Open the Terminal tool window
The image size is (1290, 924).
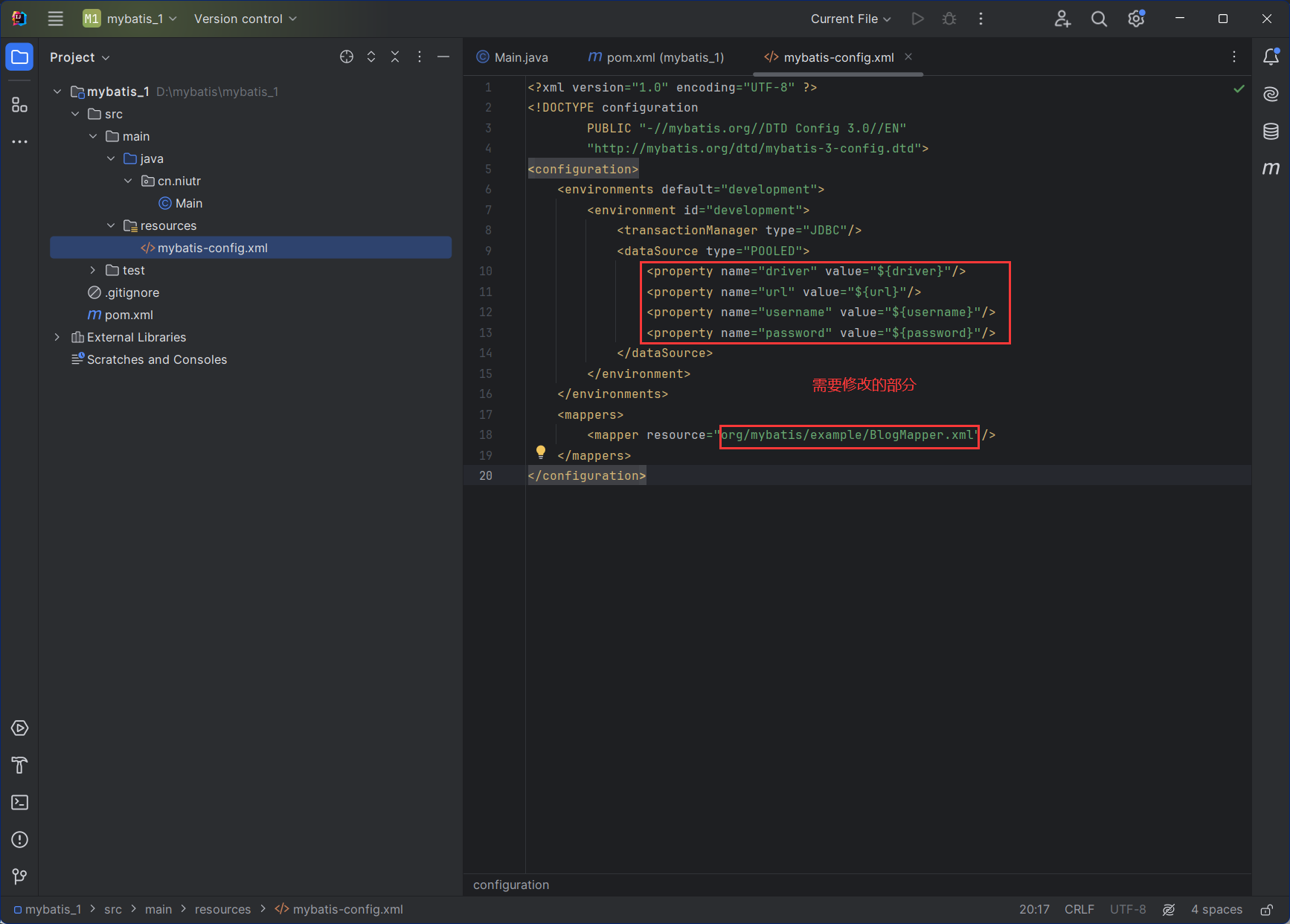pyautogui.click(x=20, y=803)
